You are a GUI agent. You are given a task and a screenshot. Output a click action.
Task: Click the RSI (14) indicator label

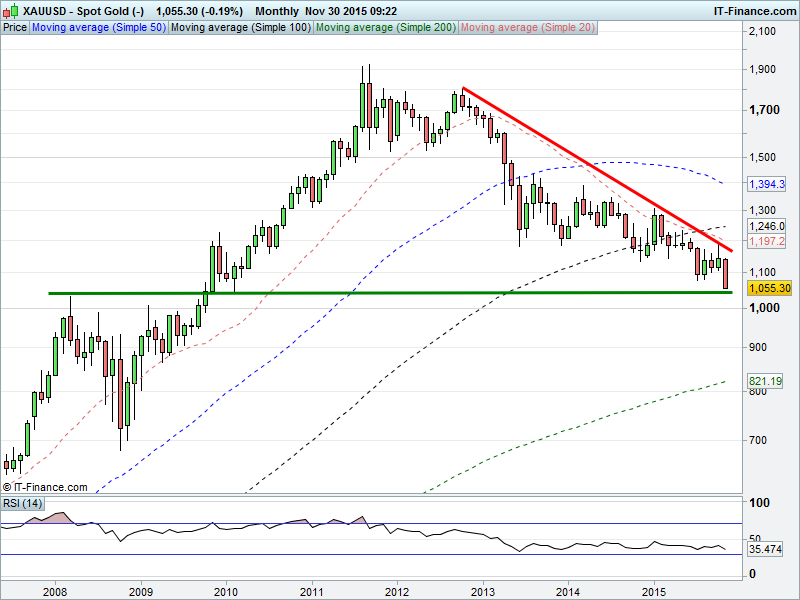(x=23, y=502)
